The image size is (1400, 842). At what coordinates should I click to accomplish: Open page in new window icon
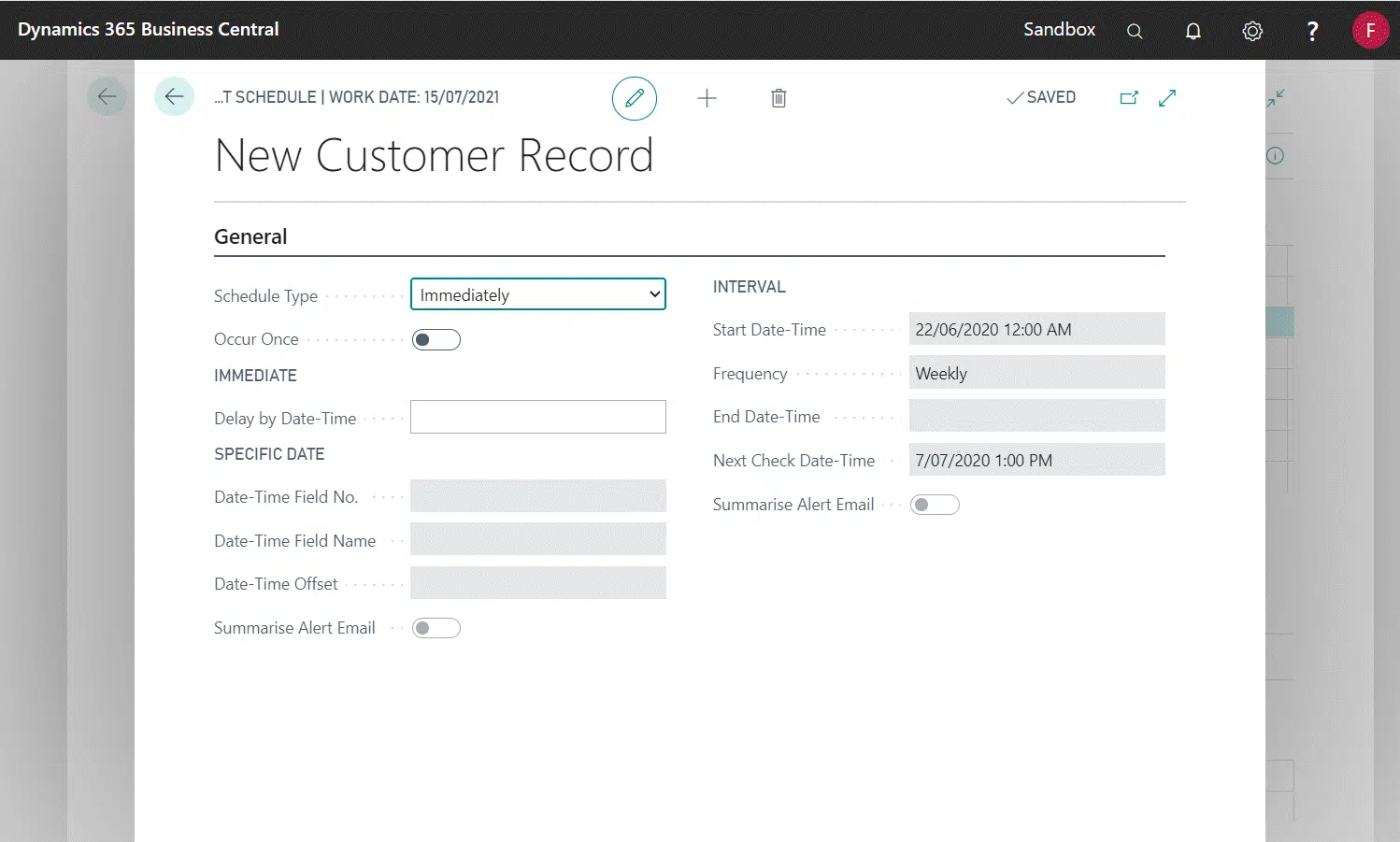[1129, 98]
